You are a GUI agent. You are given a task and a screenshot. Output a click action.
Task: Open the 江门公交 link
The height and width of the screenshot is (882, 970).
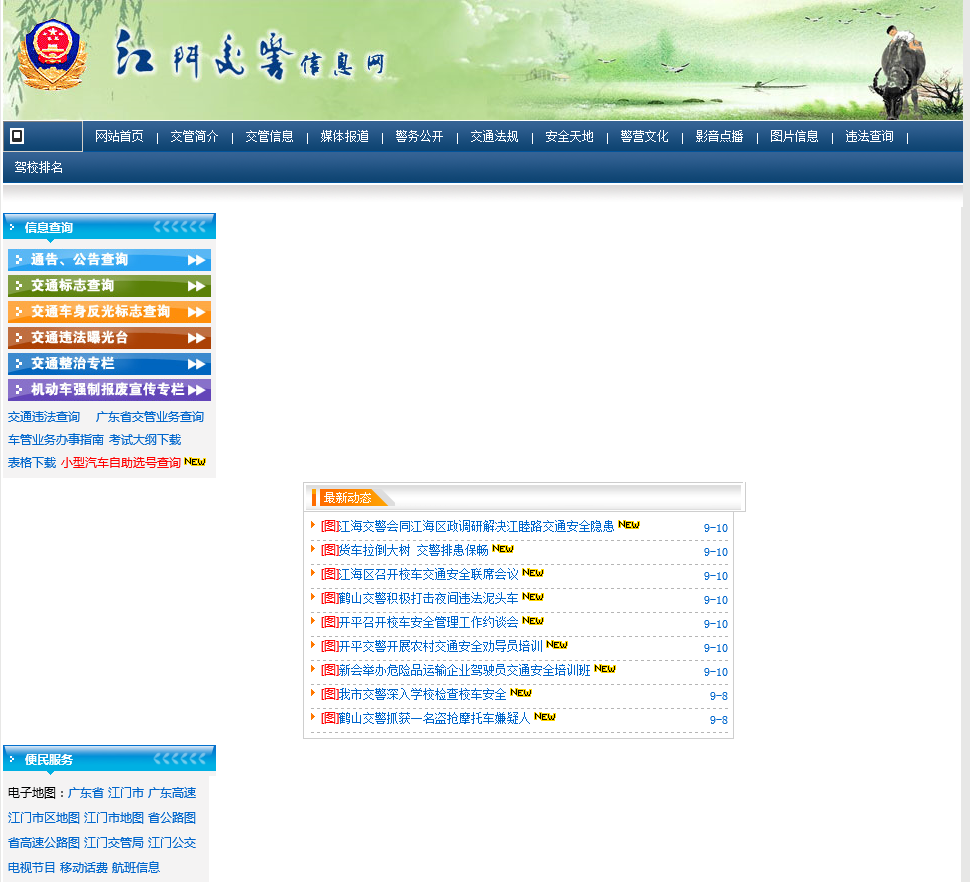(x=172, y=843)
